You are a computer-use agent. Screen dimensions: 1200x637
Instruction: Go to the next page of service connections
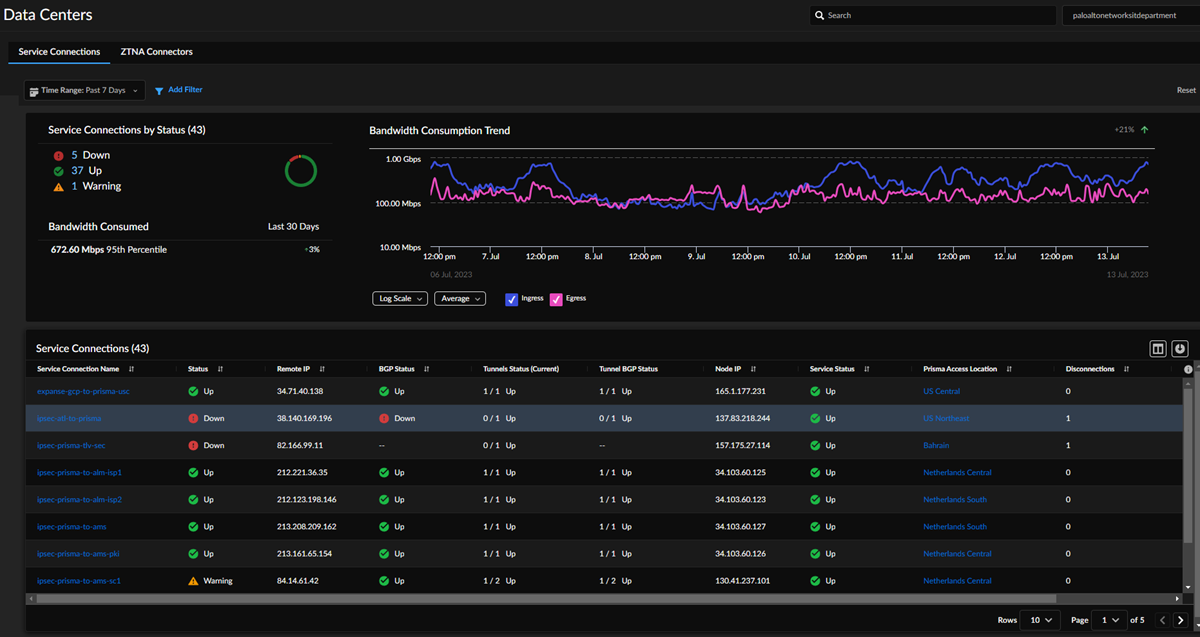[x=1183, y=620]
